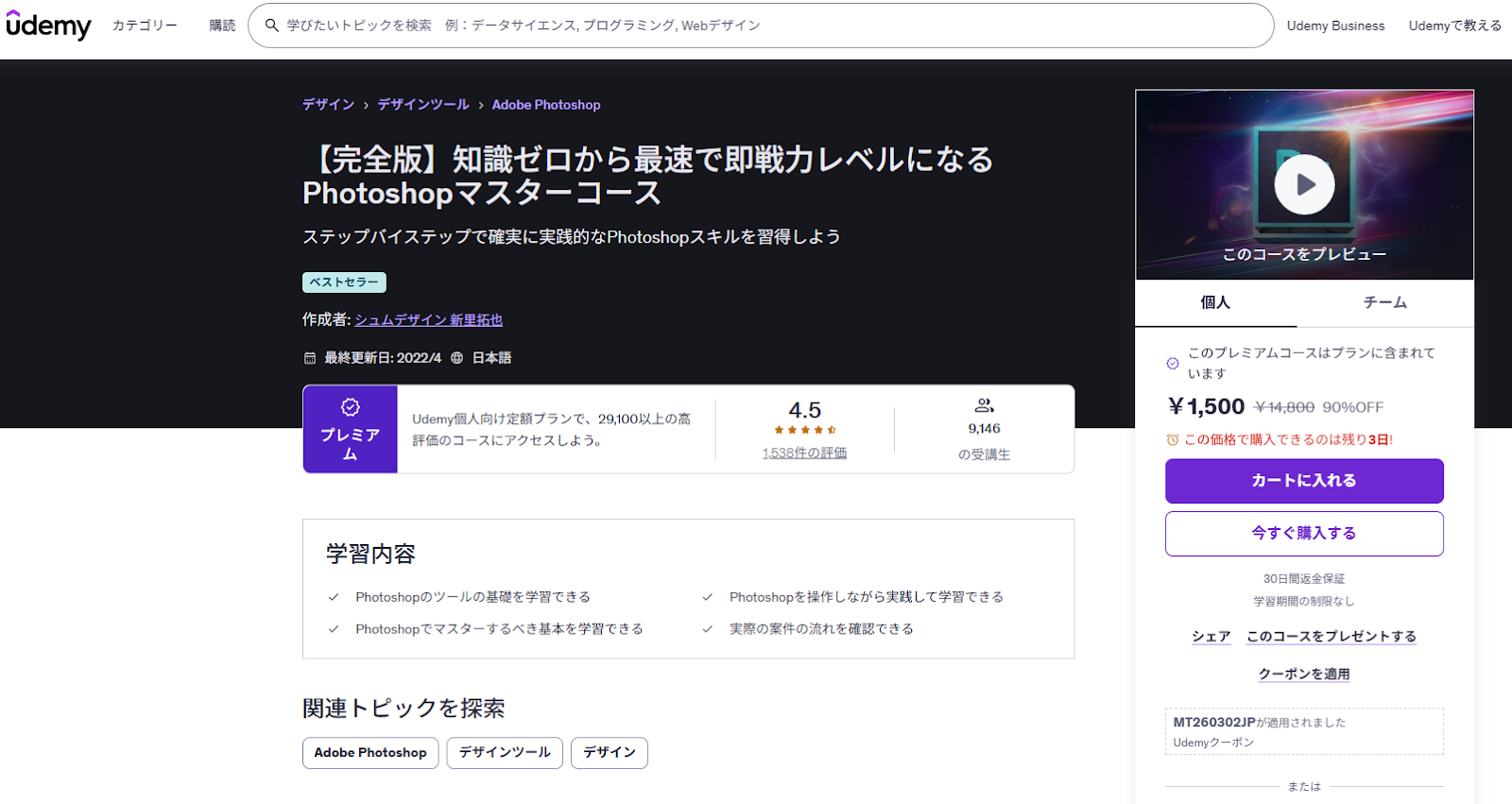Click the 9,146 students count
The height and width of the screenshot is (804, 1512).
pyautogui.click(x=984, y=429)
